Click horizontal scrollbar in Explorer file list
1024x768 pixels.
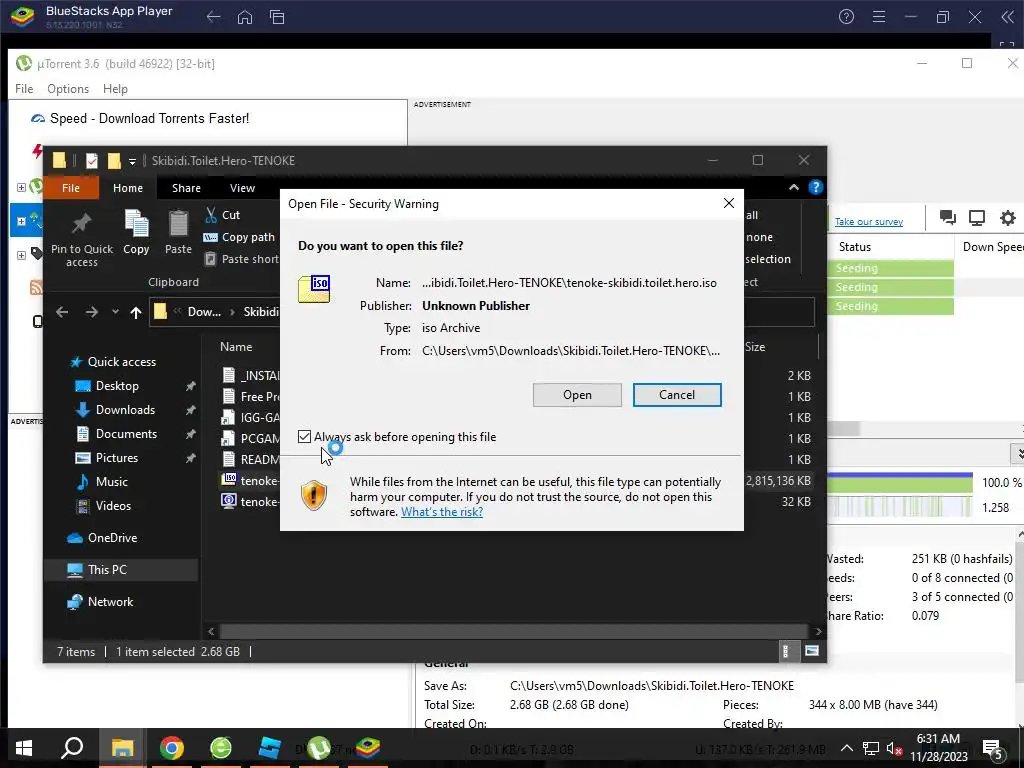[514, 632]
